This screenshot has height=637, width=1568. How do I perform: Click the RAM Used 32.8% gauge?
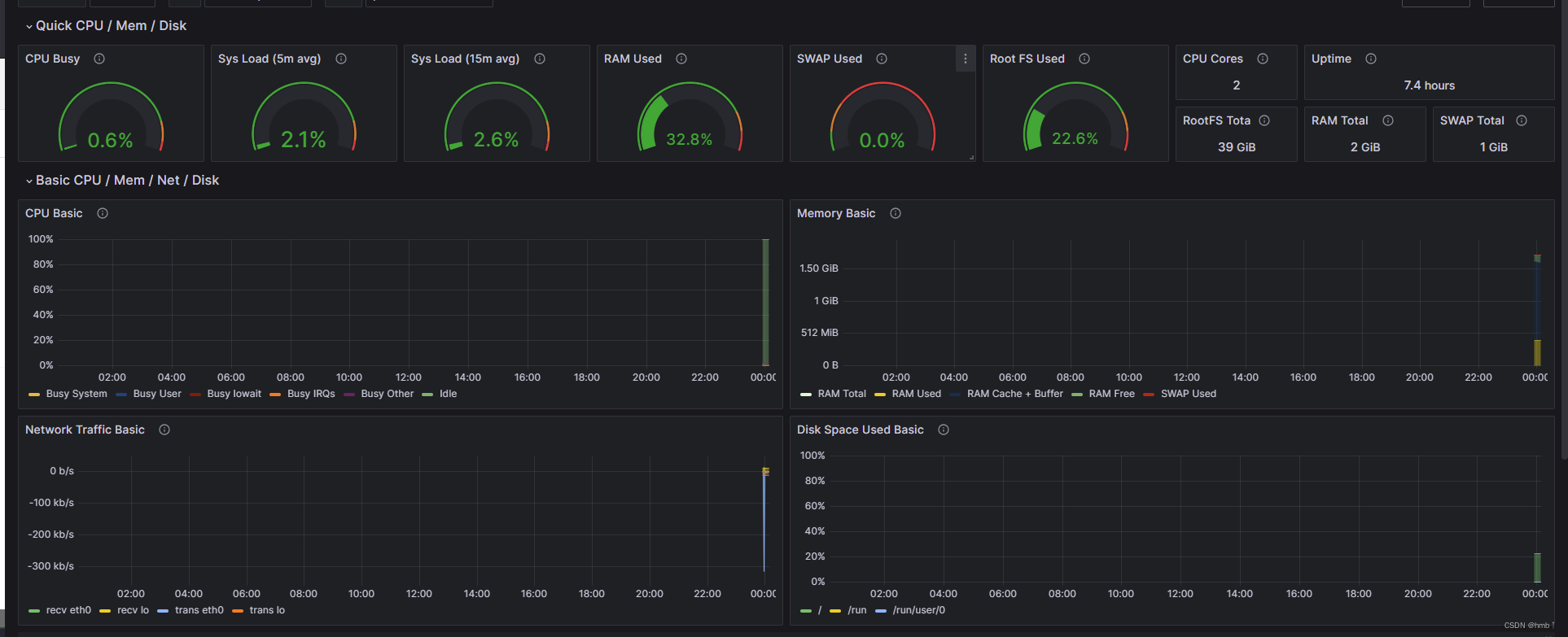(x=690, y=117)
